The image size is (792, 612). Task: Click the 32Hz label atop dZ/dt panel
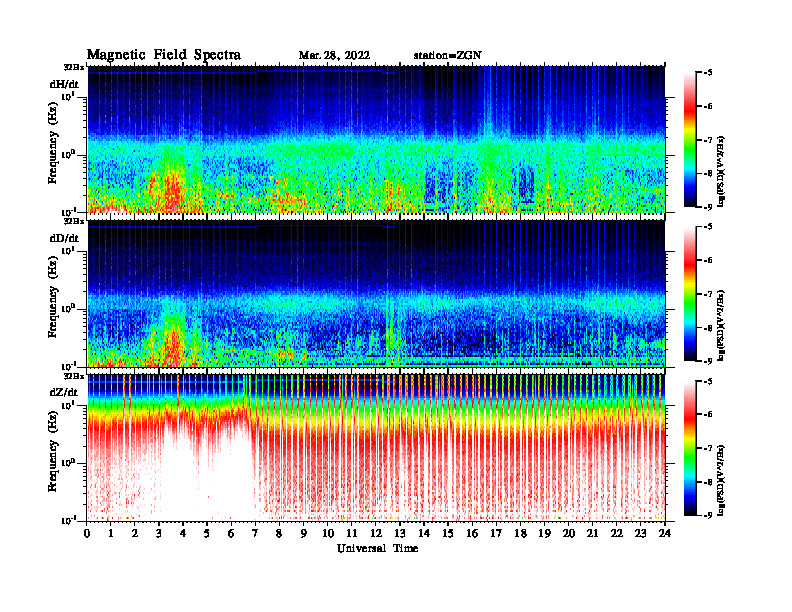click(74, 376)
